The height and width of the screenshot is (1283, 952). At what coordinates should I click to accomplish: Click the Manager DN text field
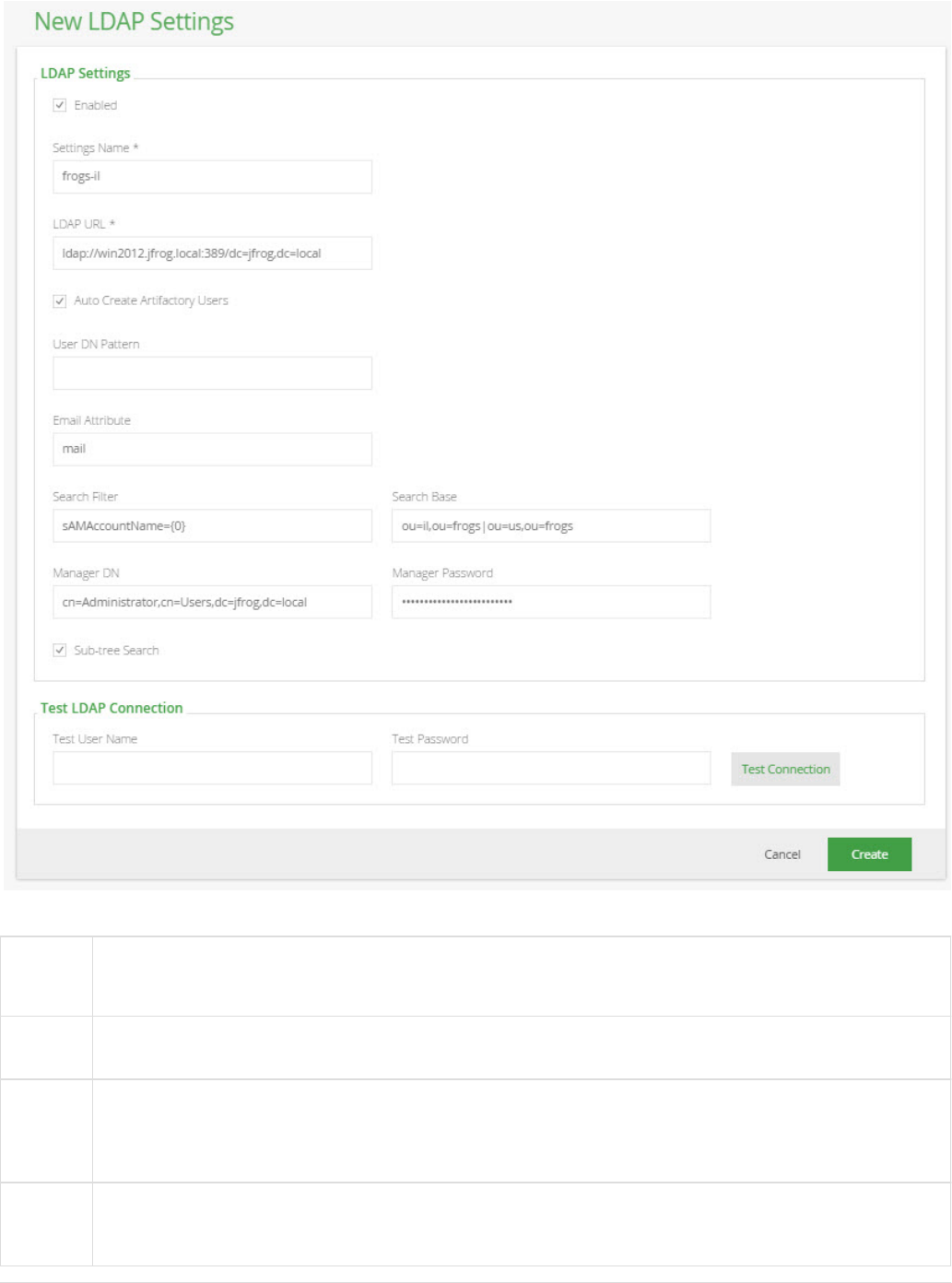coord(212,602)
